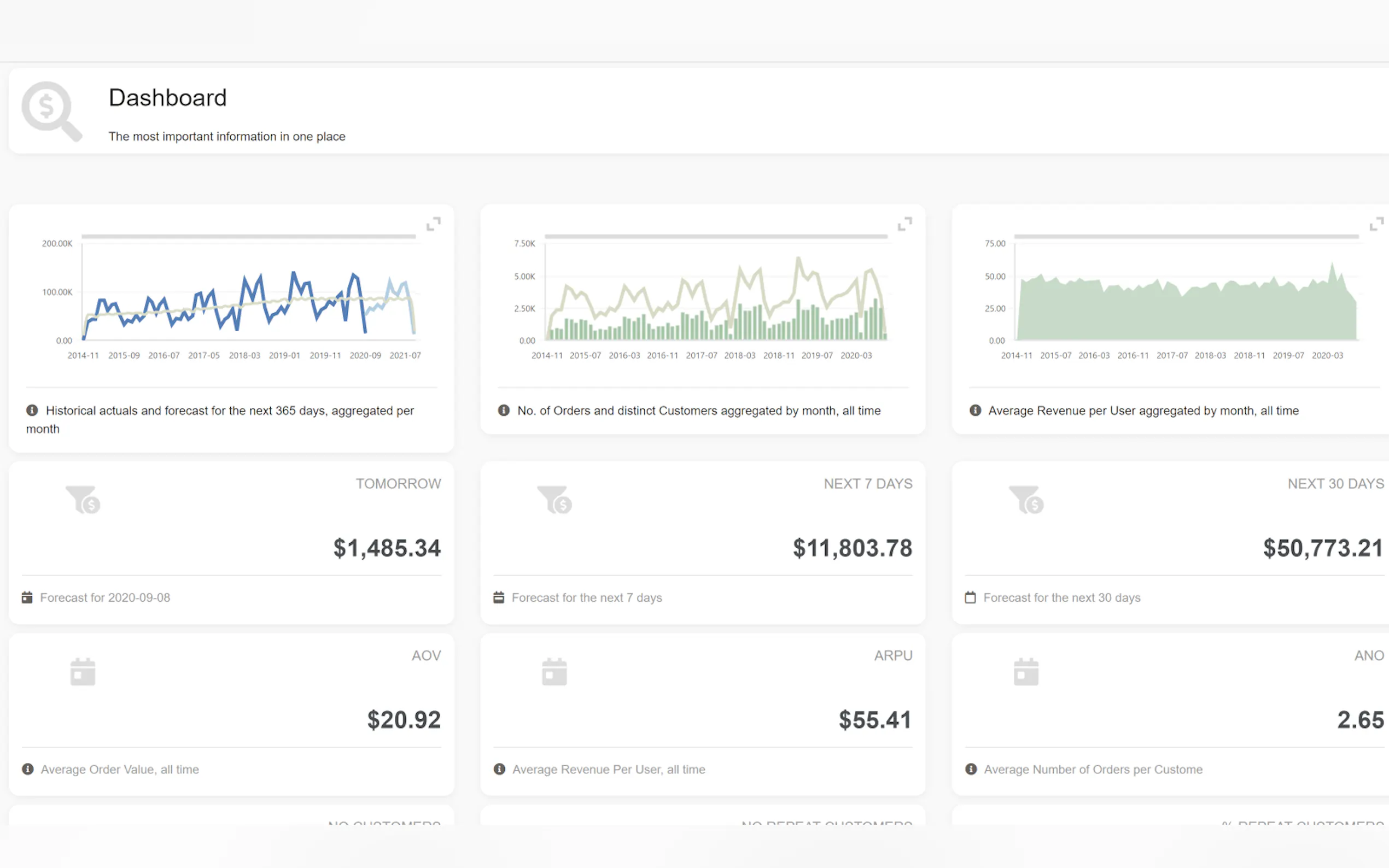Click the funnel icon in the Next 30 Days card

(1026, 499)
